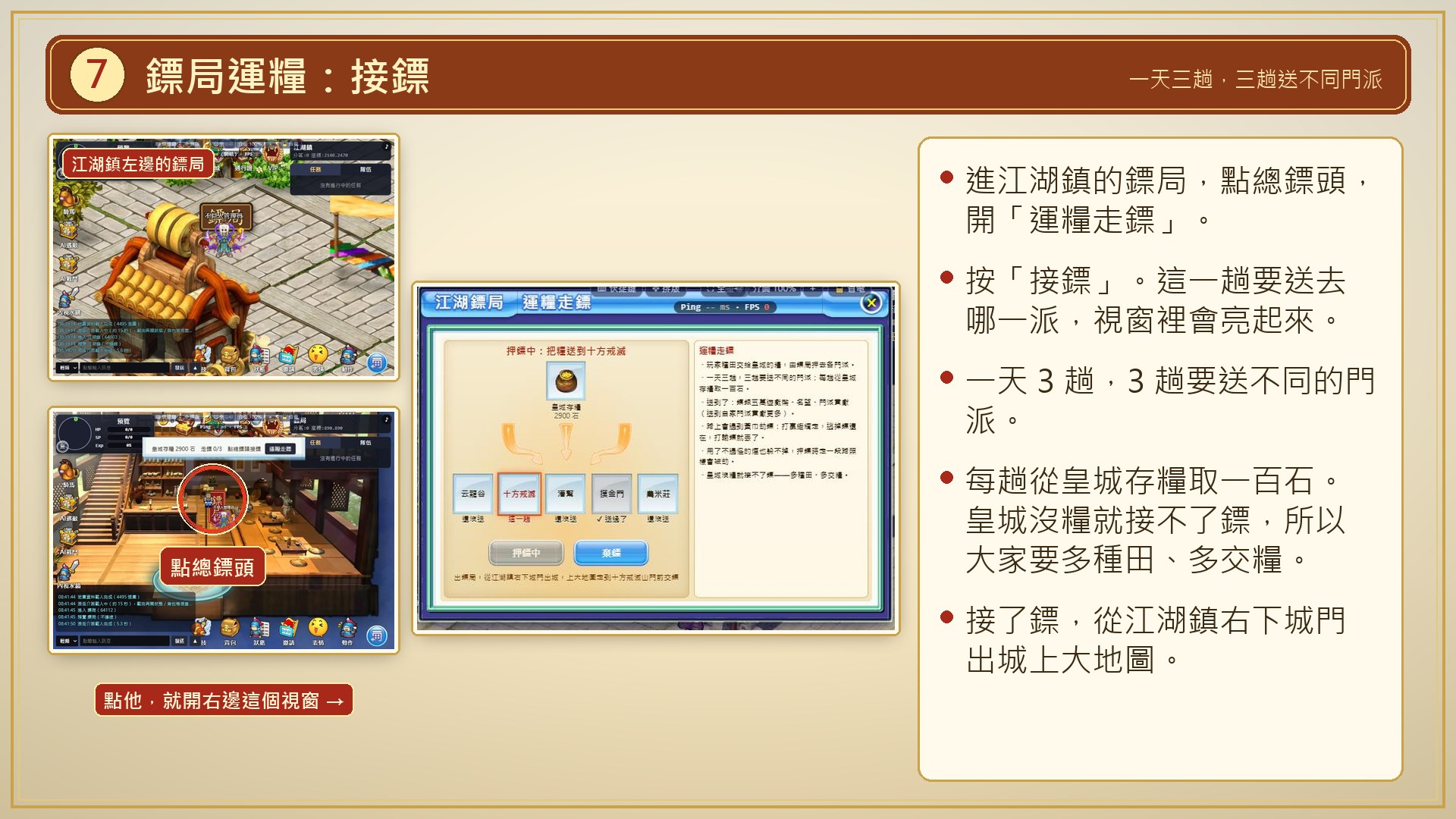Open 背包 chest icon in the interior screenshot
The height and width of the screenshot is (819, 1456).
tap(230, 628)
